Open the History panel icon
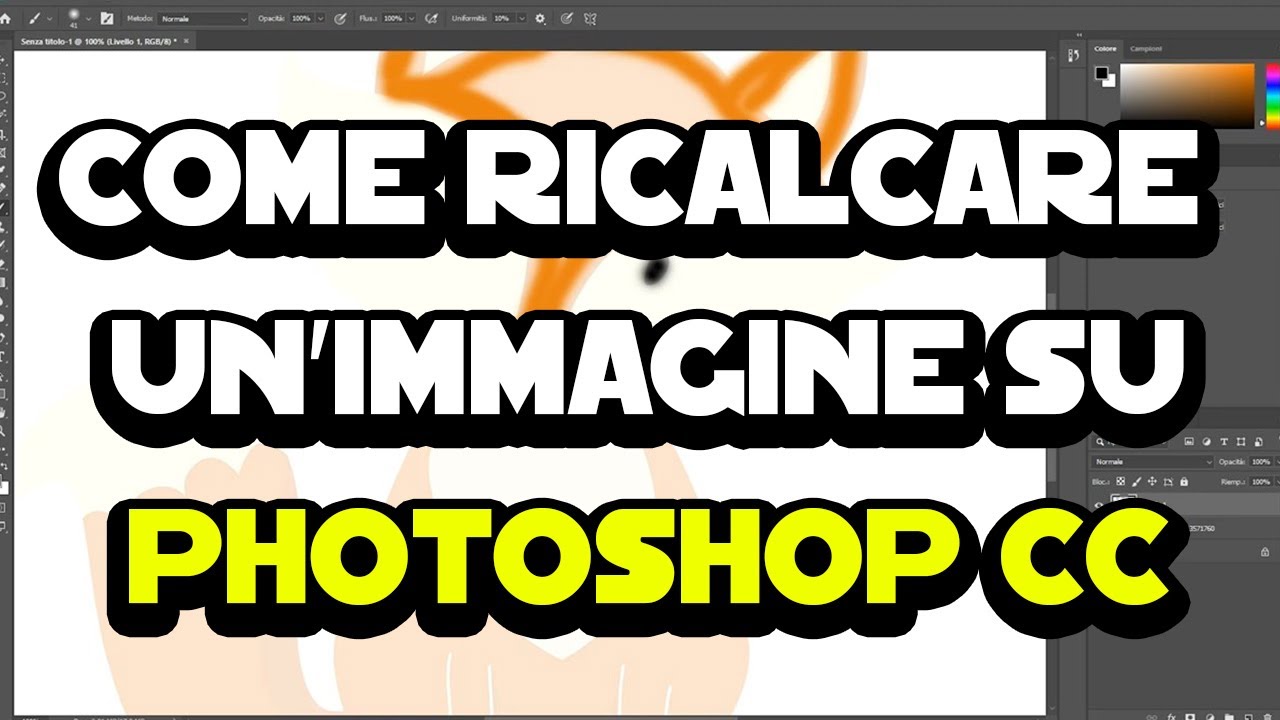The width and height of the screenshot is (1280, 720). [x=1073, y=55]
